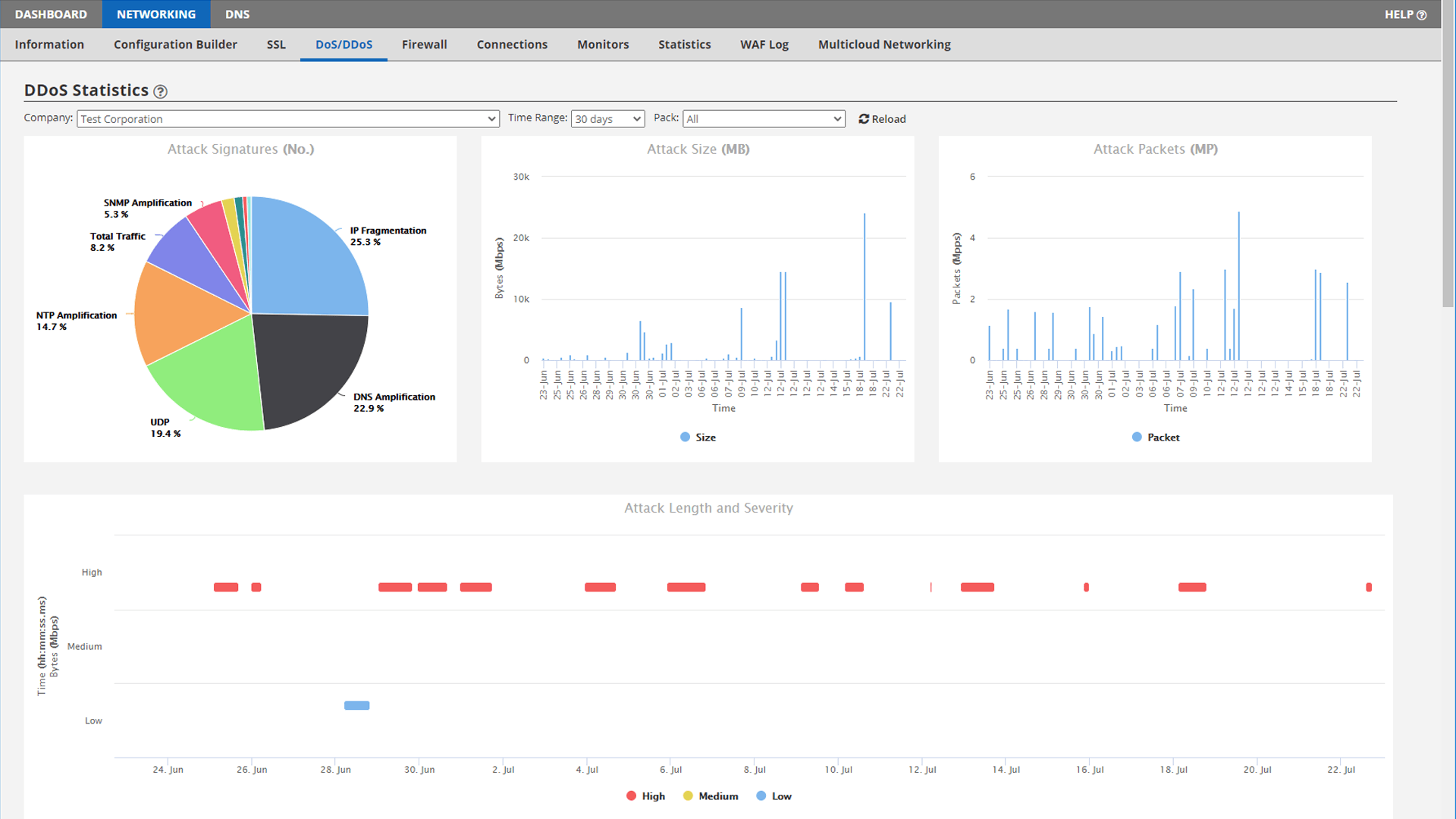Open the WAF Log tab
The height and width of the screenshot is (819, 1456).
pos(764,44)
